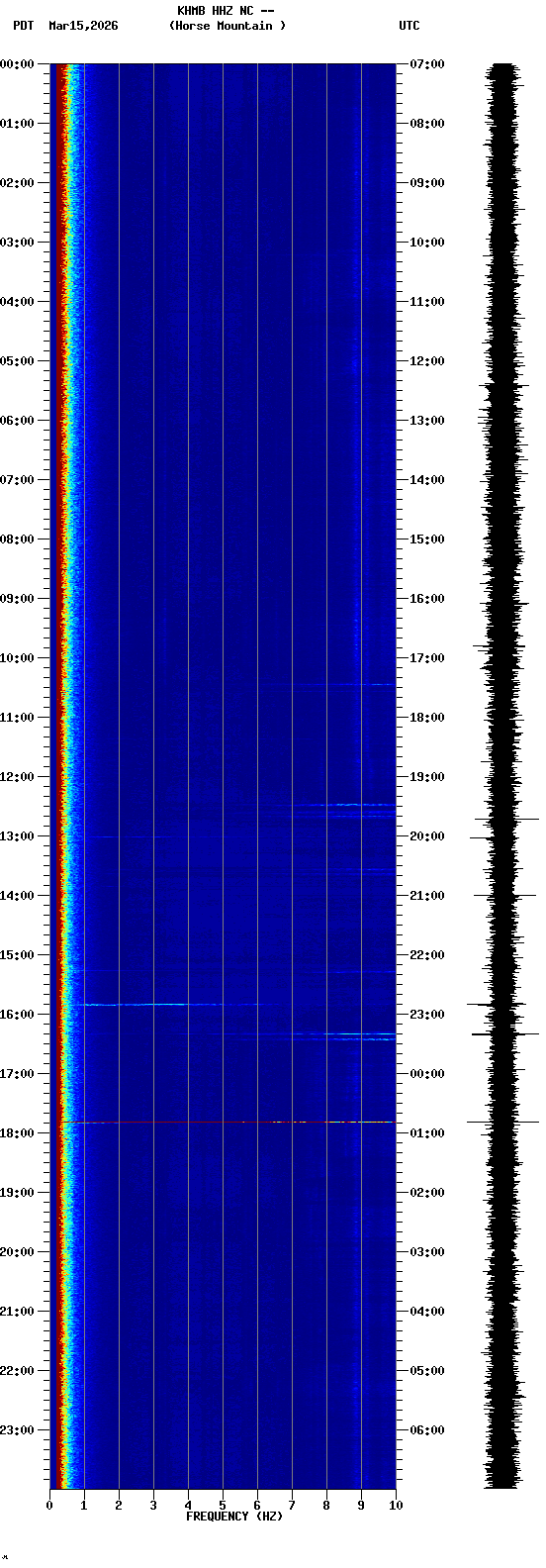Select the 01:00 PDT time label

click(x=17, y=124)
